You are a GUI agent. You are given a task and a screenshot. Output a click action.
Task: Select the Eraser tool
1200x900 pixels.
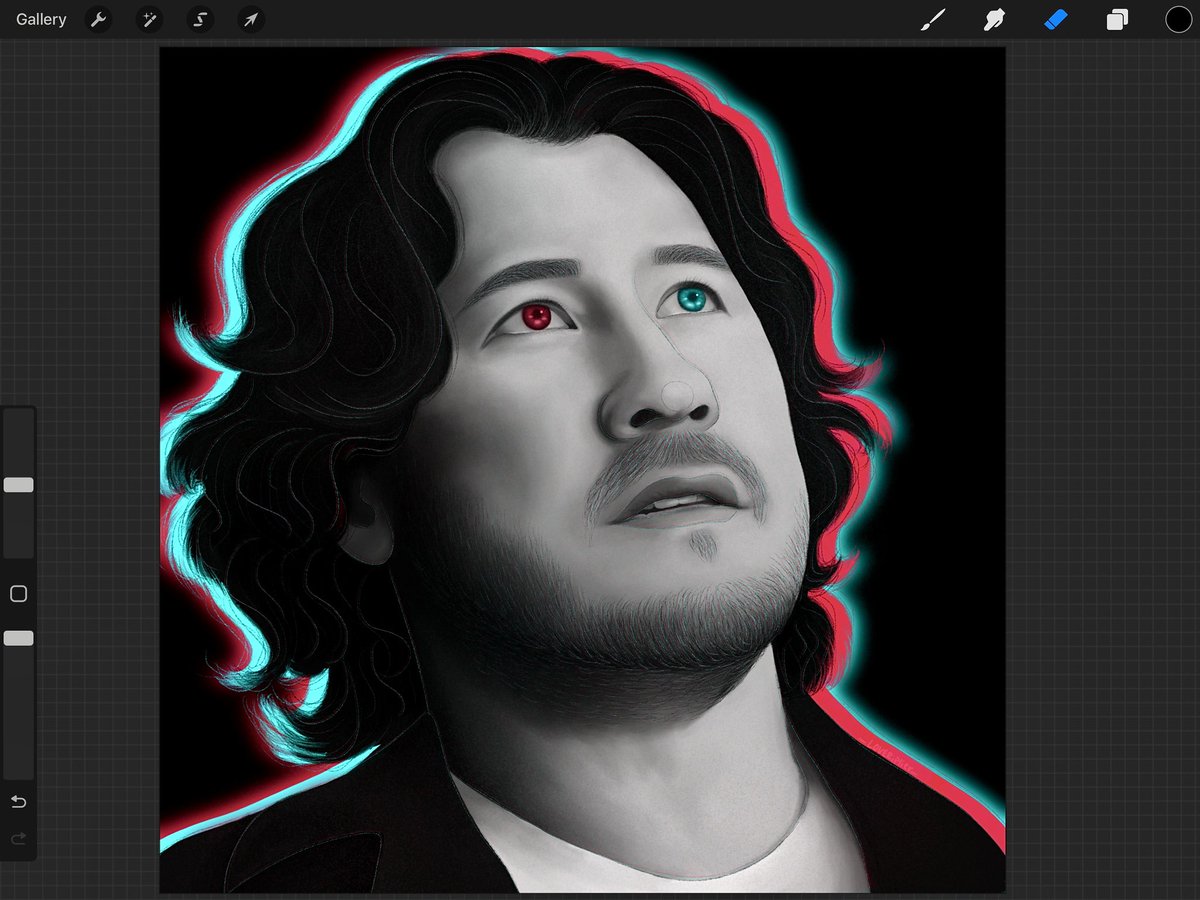pos(1056,19)
